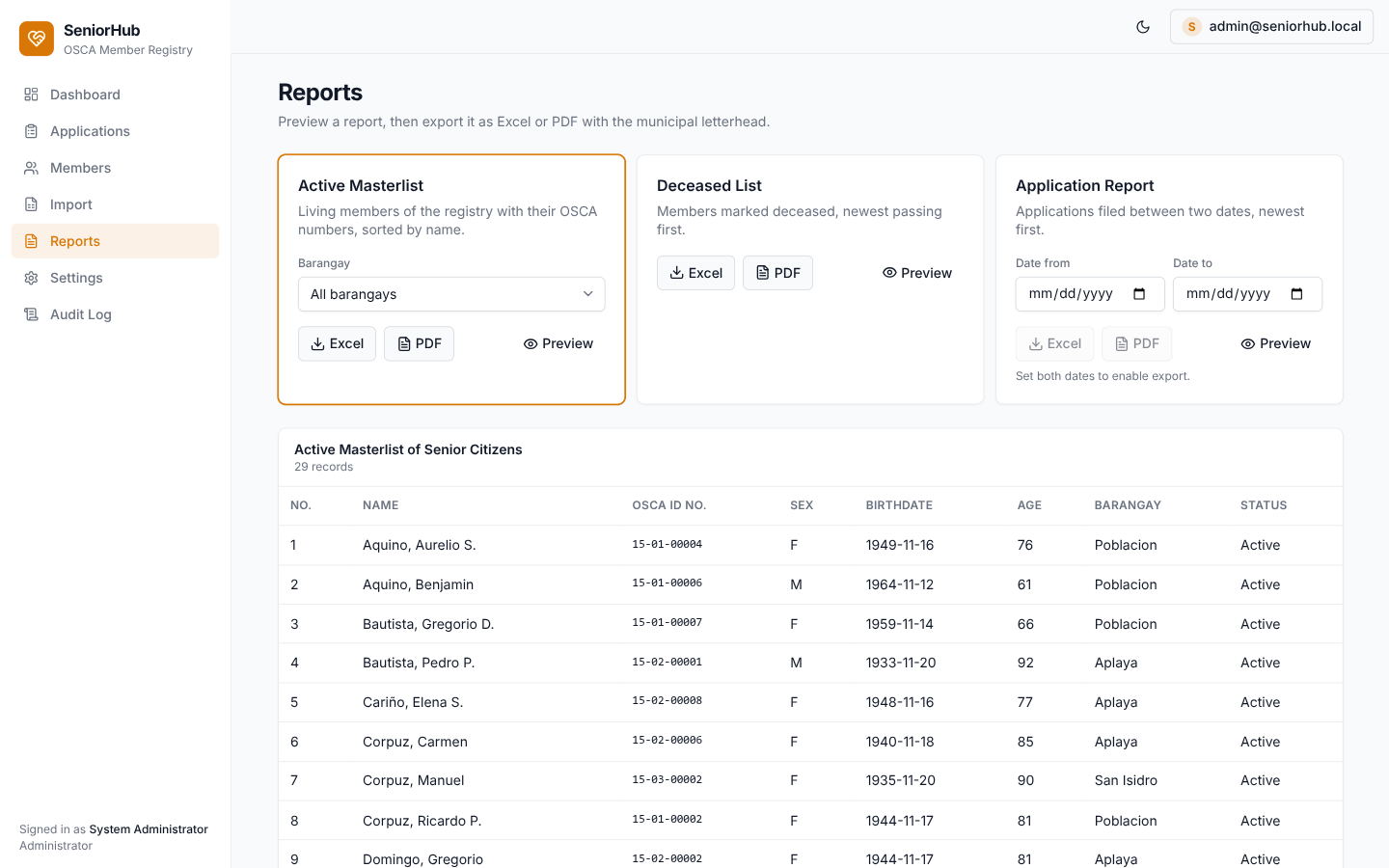
Task: Download the Deceased List as PDF
Action: (x=777, y=273)
